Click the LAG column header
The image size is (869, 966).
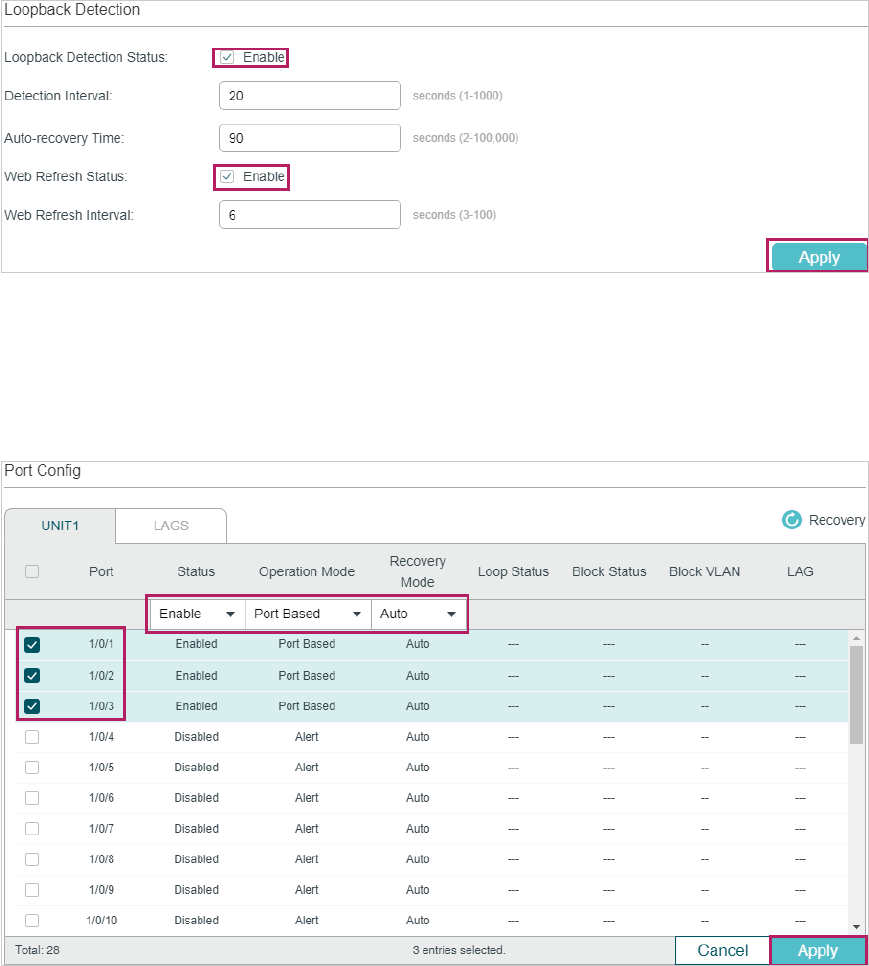coord(800,572)
